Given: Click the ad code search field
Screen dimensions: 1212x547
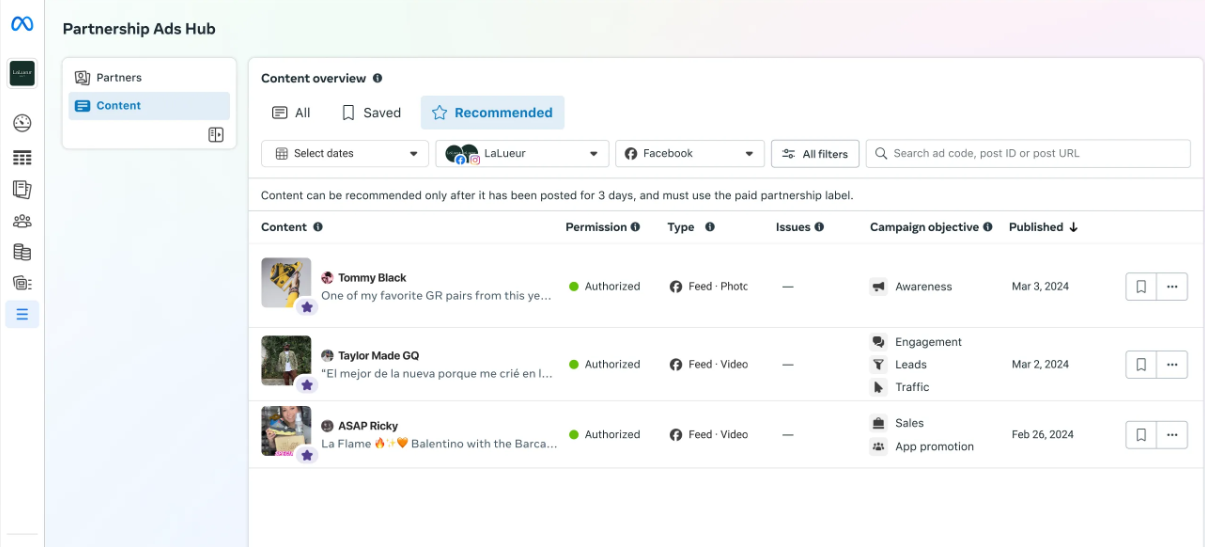Looking at the screenshot, I should coord(1028,154).
